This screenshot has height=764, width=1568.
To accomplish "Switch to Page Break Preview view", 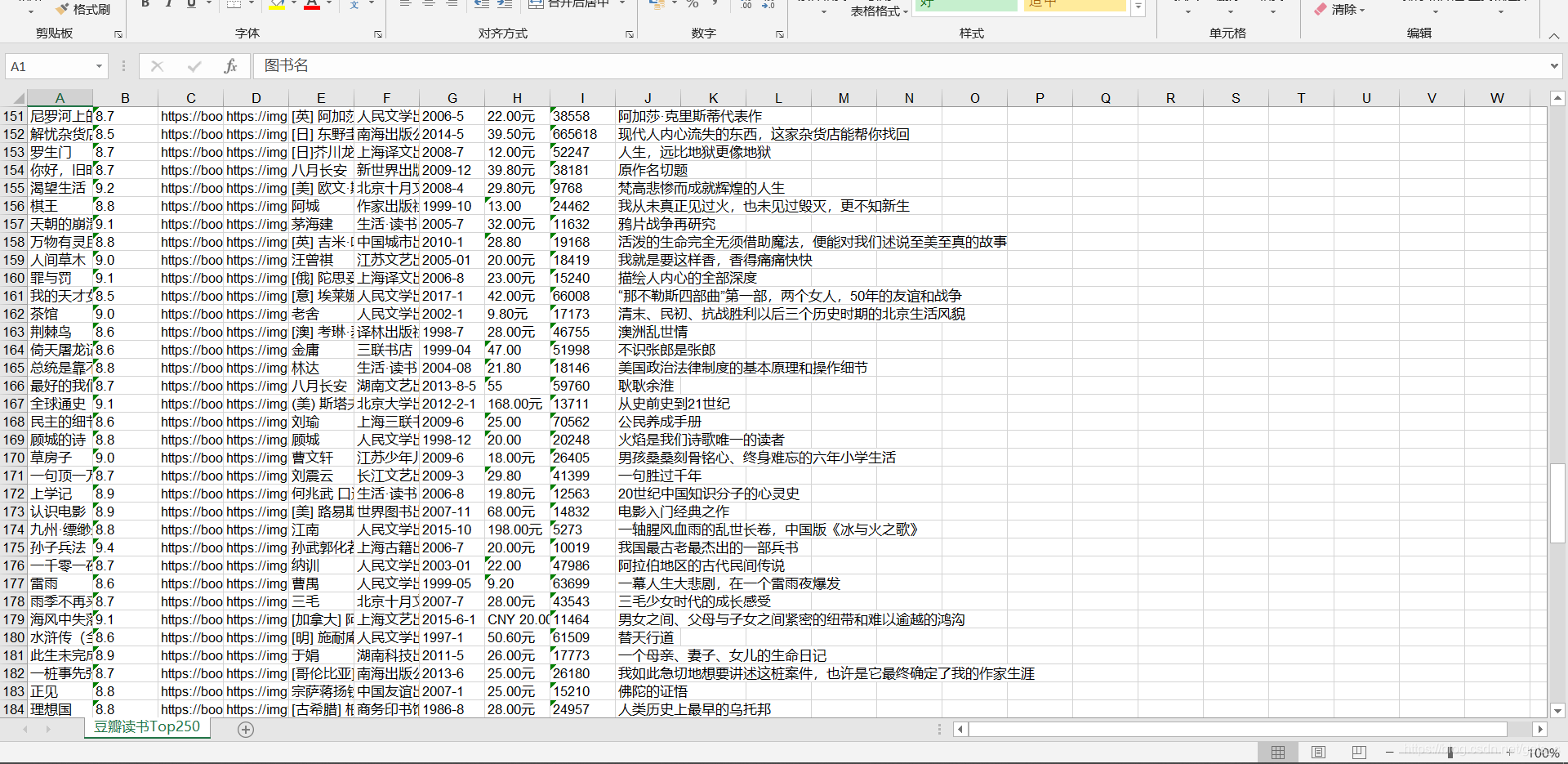I will pos(1359,752).
